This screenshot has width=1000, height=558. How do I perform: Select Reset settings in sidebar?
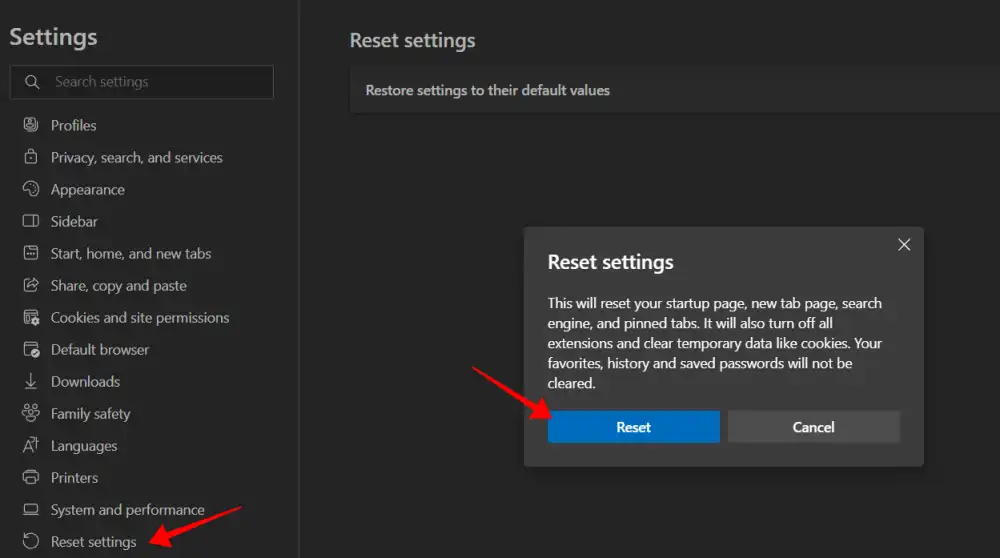(x=93, y=541)
